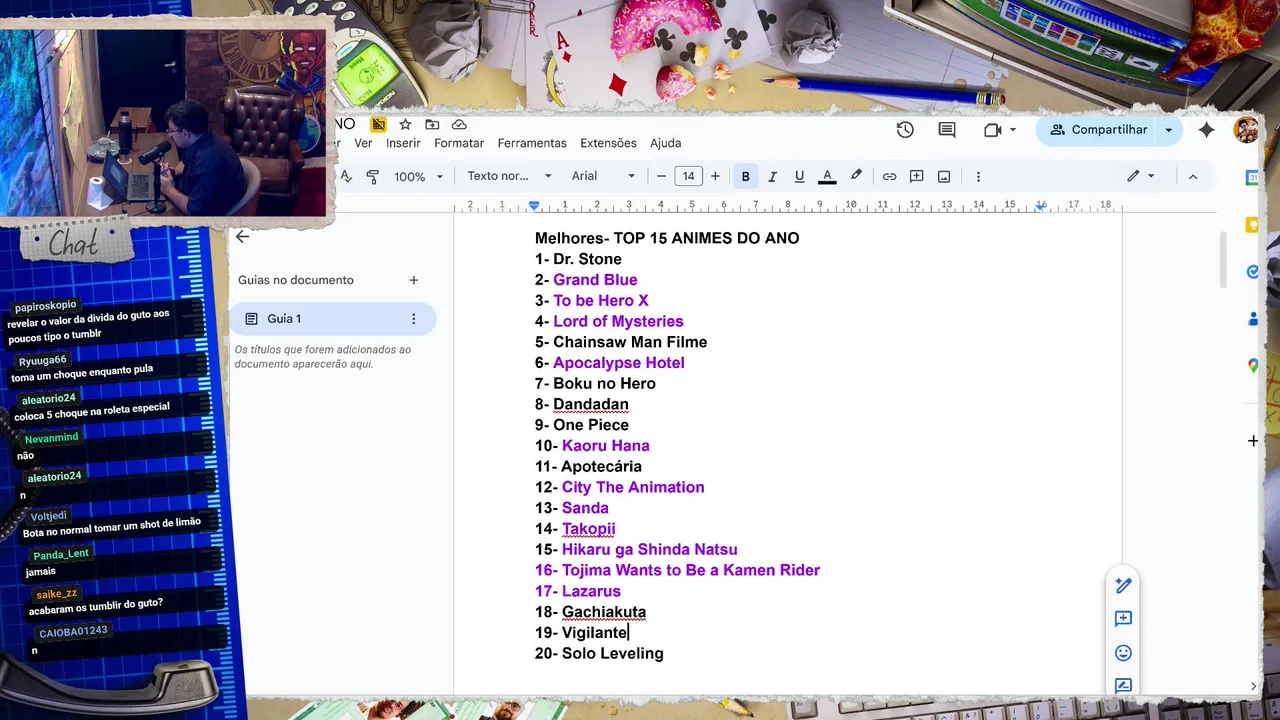The image size is (1280, 720).
Task: Open the Ajuda menu
Action: (x=665, y=143)
